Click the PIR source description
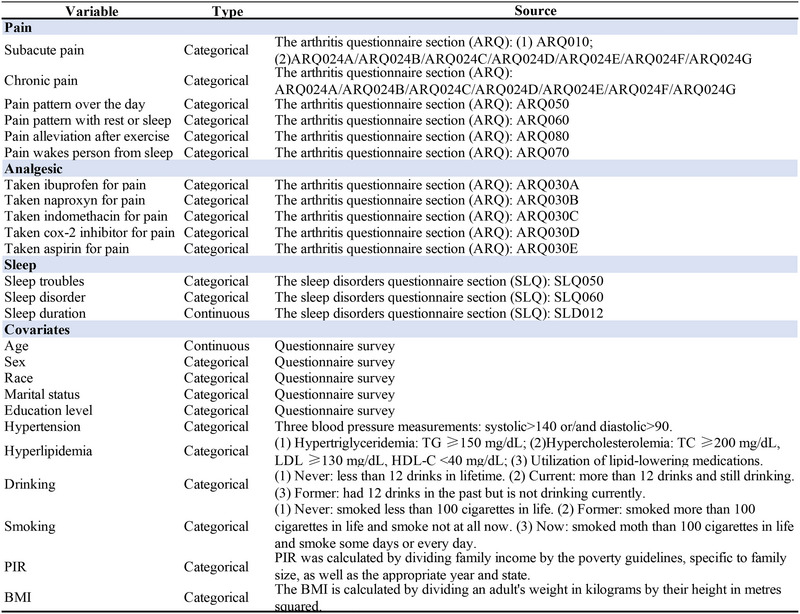This screenshot has height=614, width=800. pyautogui.click(x=530, y=567)
